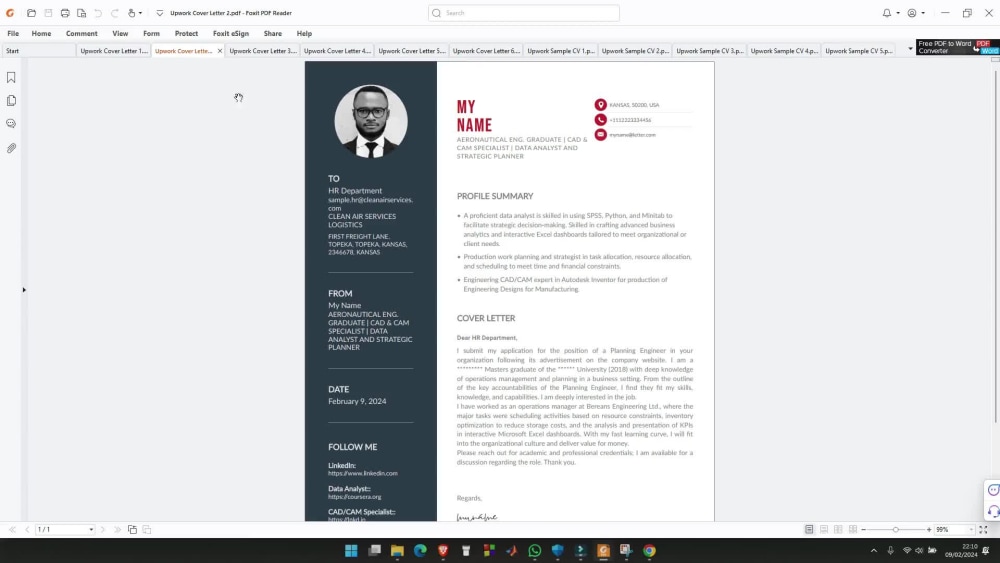1000x563 pixels.
Task: Switch to Upwork Sample CV 1 tab
Action: point(561,50)
